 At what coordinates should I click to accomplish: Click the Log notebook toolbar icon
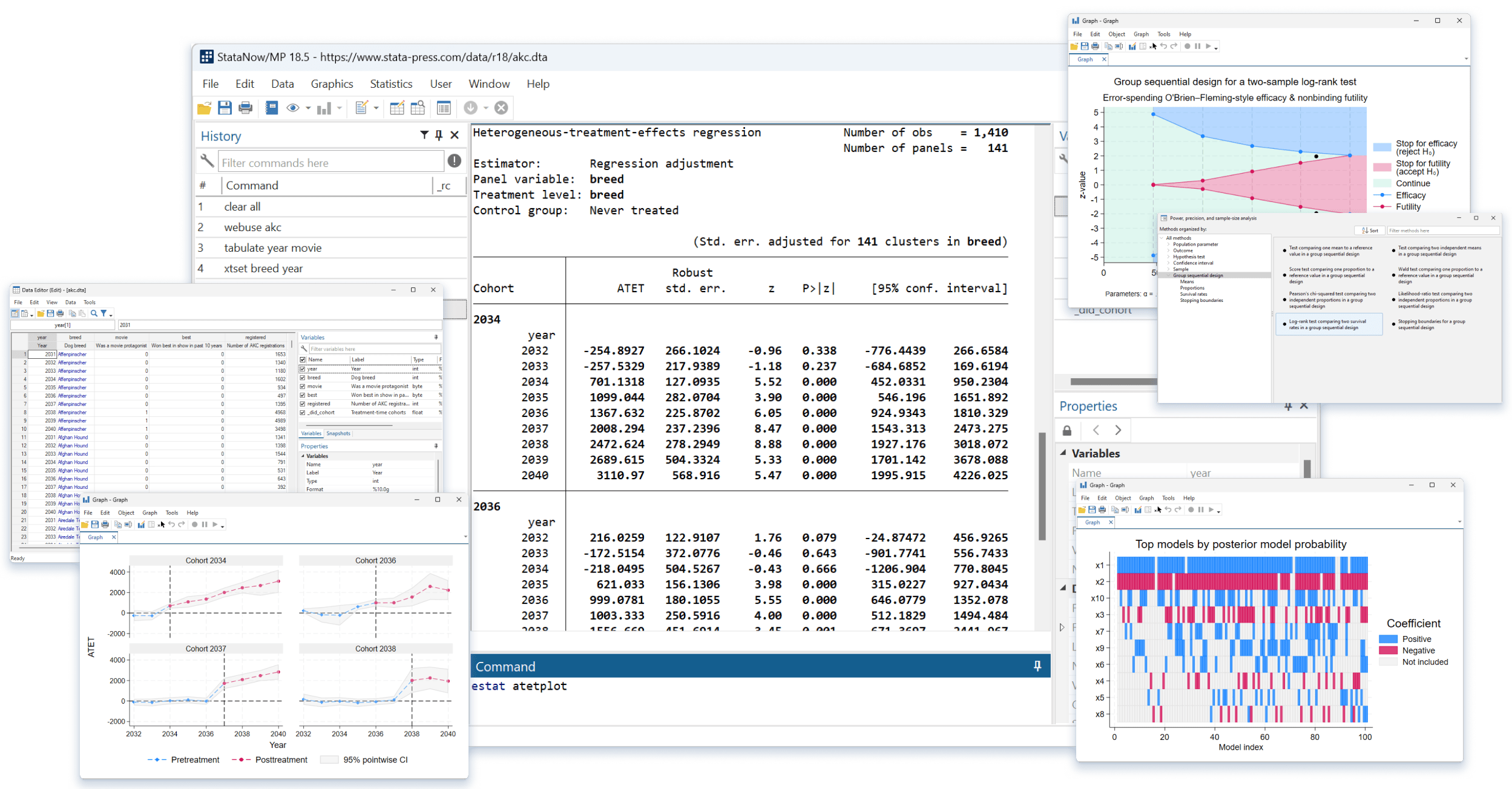272,108
